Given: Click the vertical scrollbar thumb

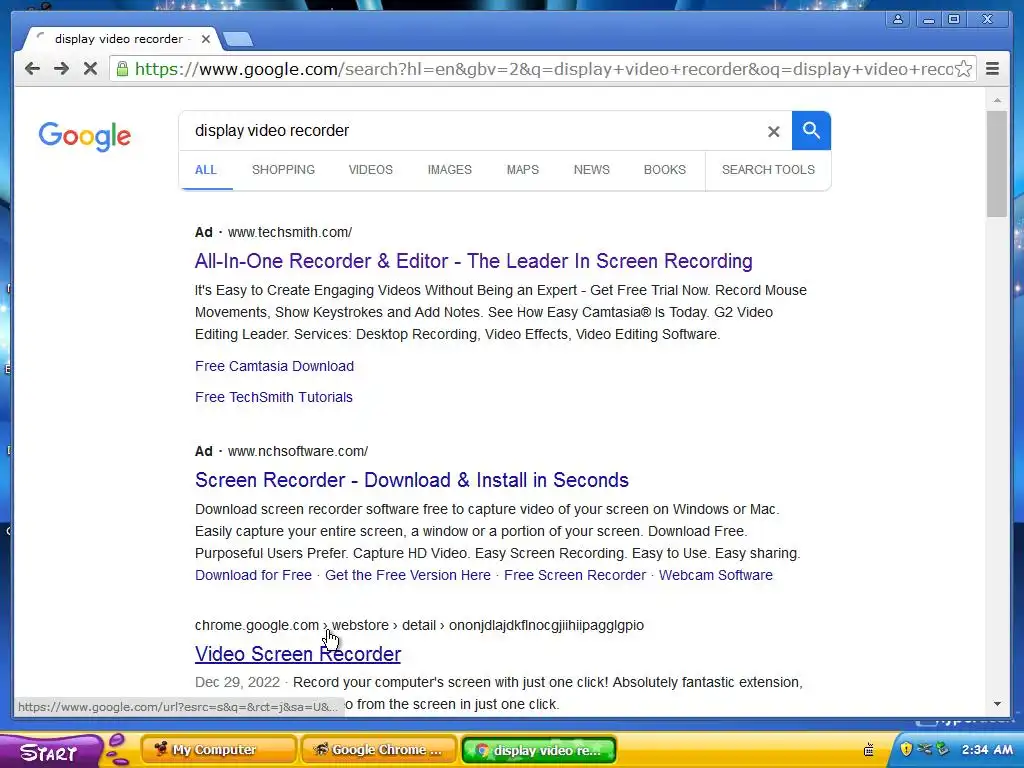Looking at the screenshot, I should pos(997,163).
